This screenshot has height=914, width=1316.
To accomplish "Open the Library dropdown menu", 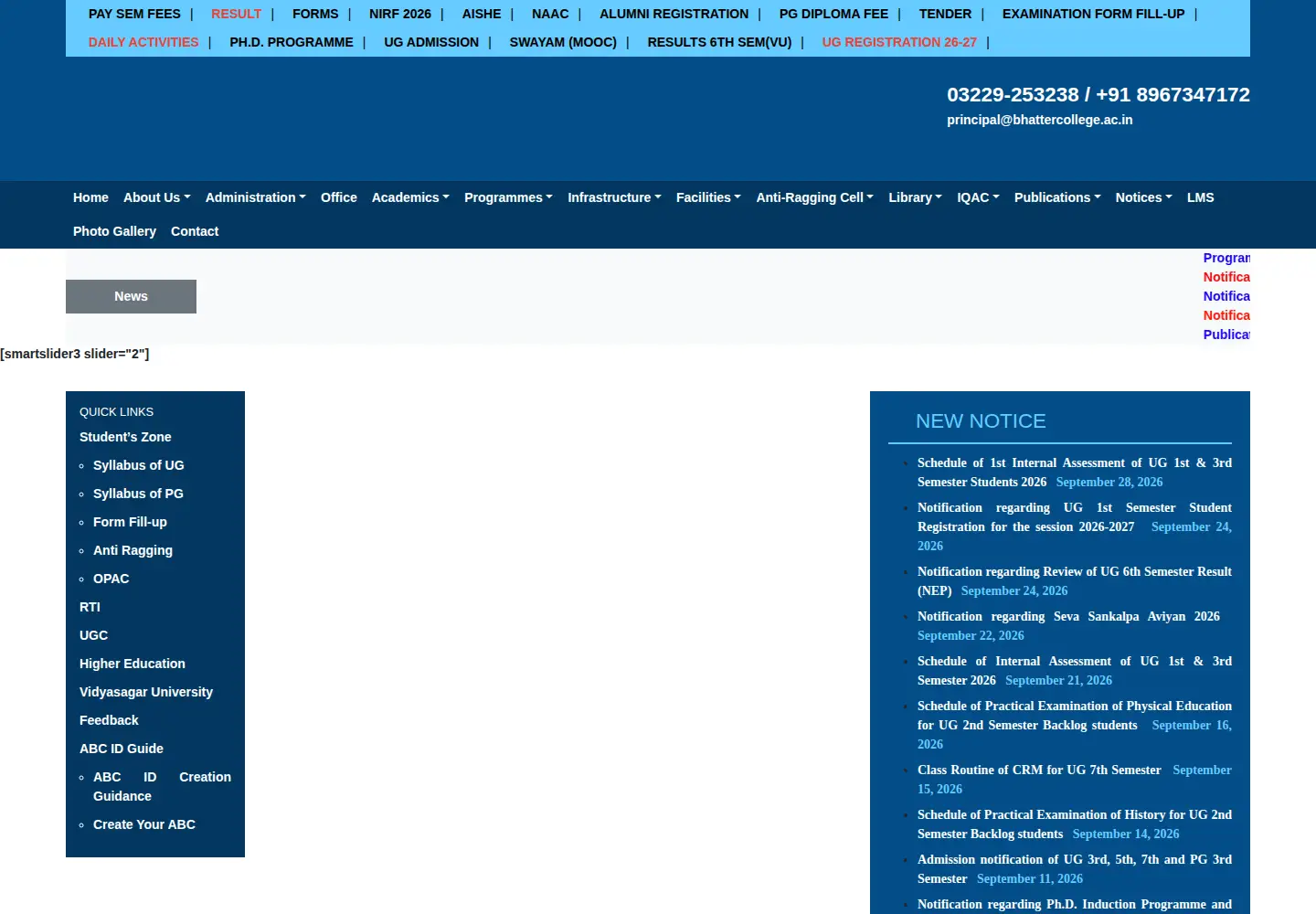I will 915,197.
